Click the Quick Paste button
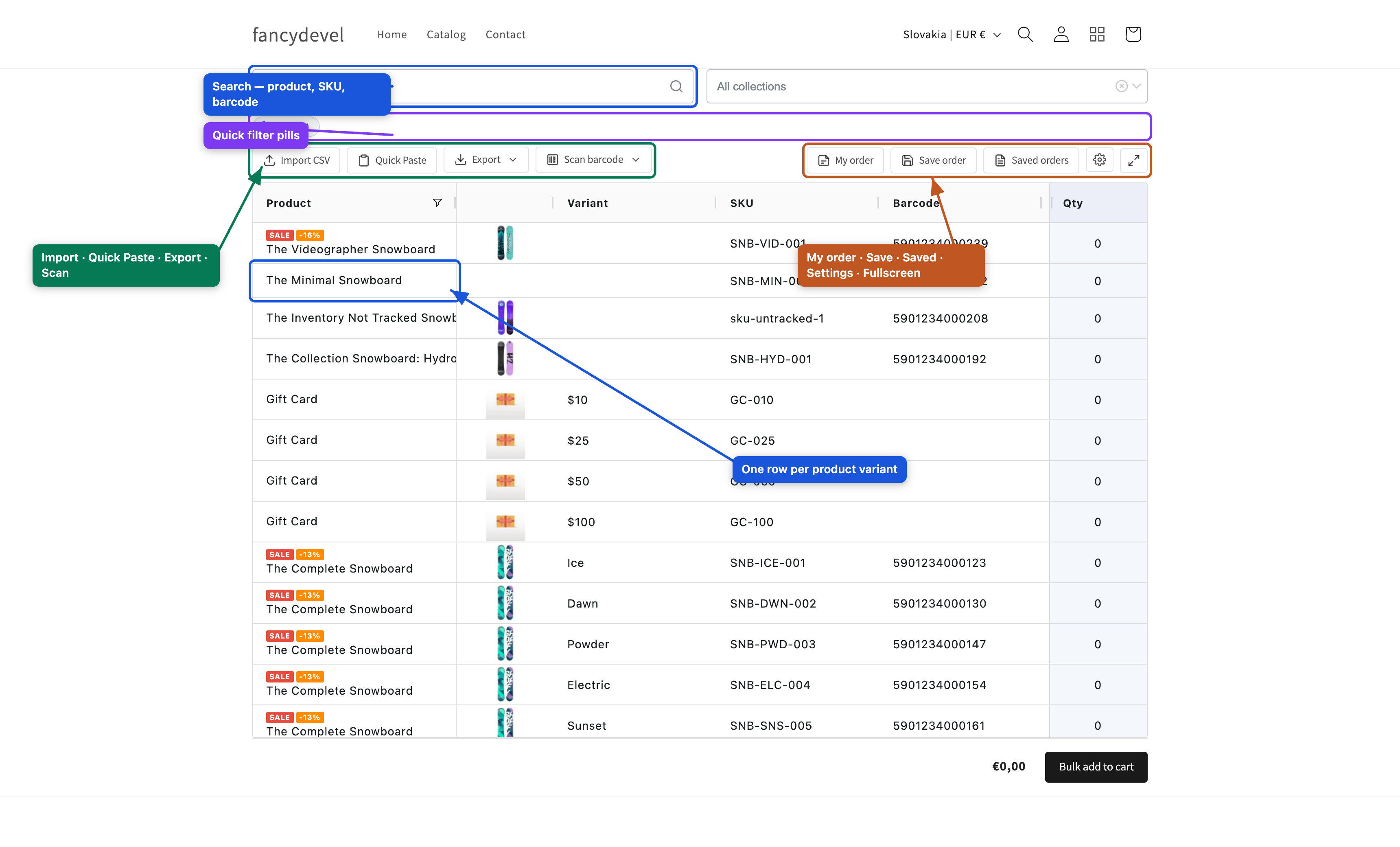 pos(392,160)
